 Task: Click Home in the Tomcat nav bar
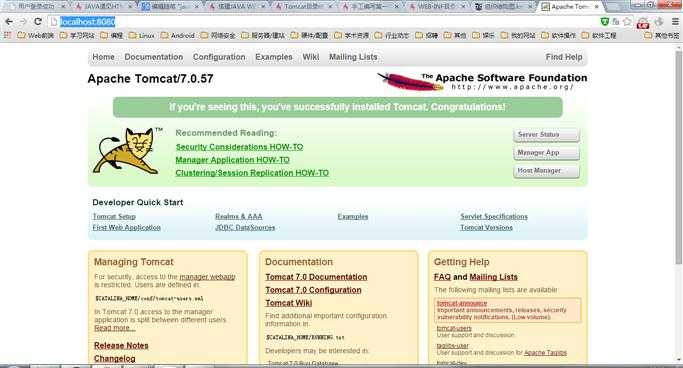coord(103,57)
